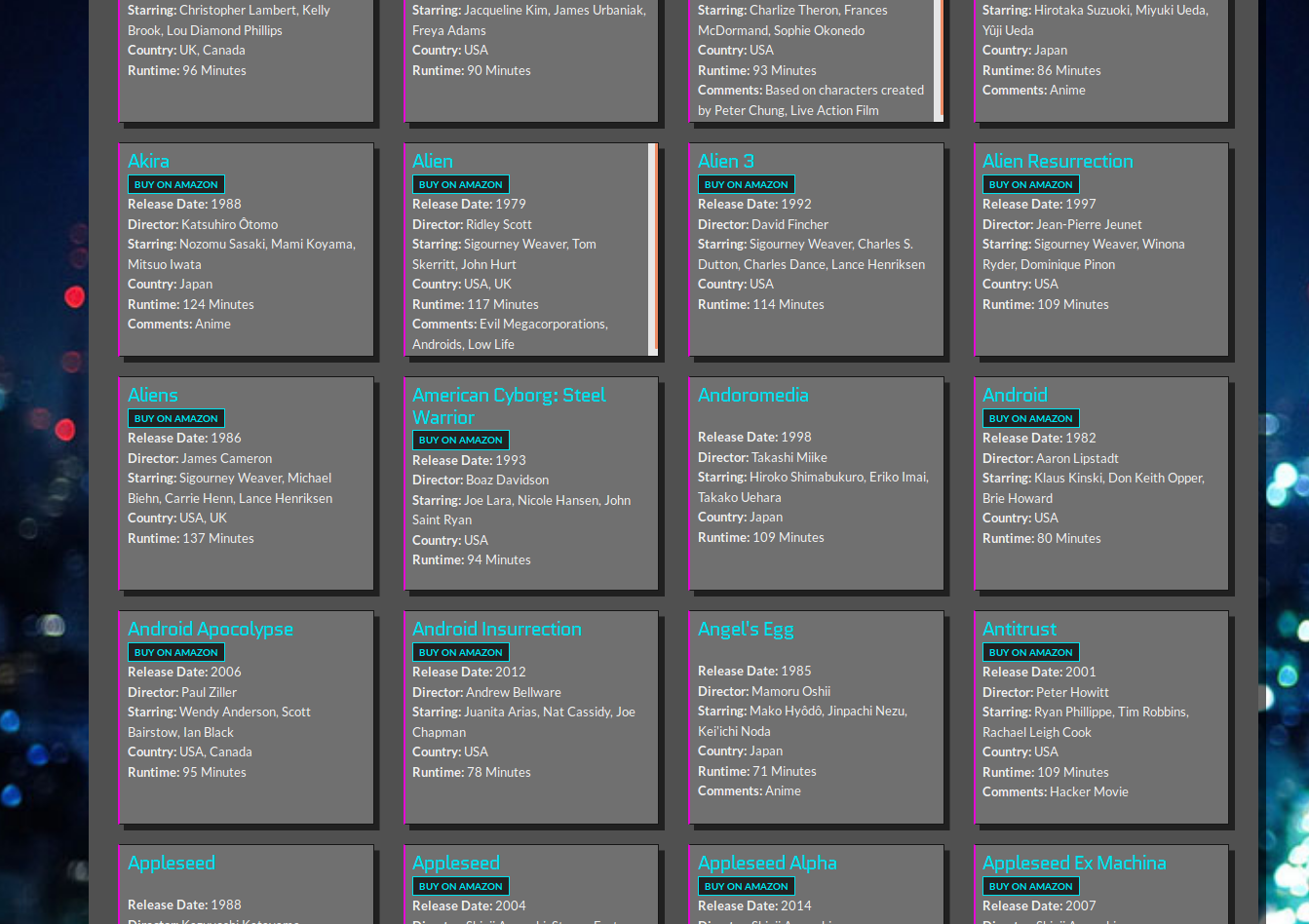This screenshot has width=1309, height=924.
Task: Open the Aliens title link
Action: tap(153, 395)
